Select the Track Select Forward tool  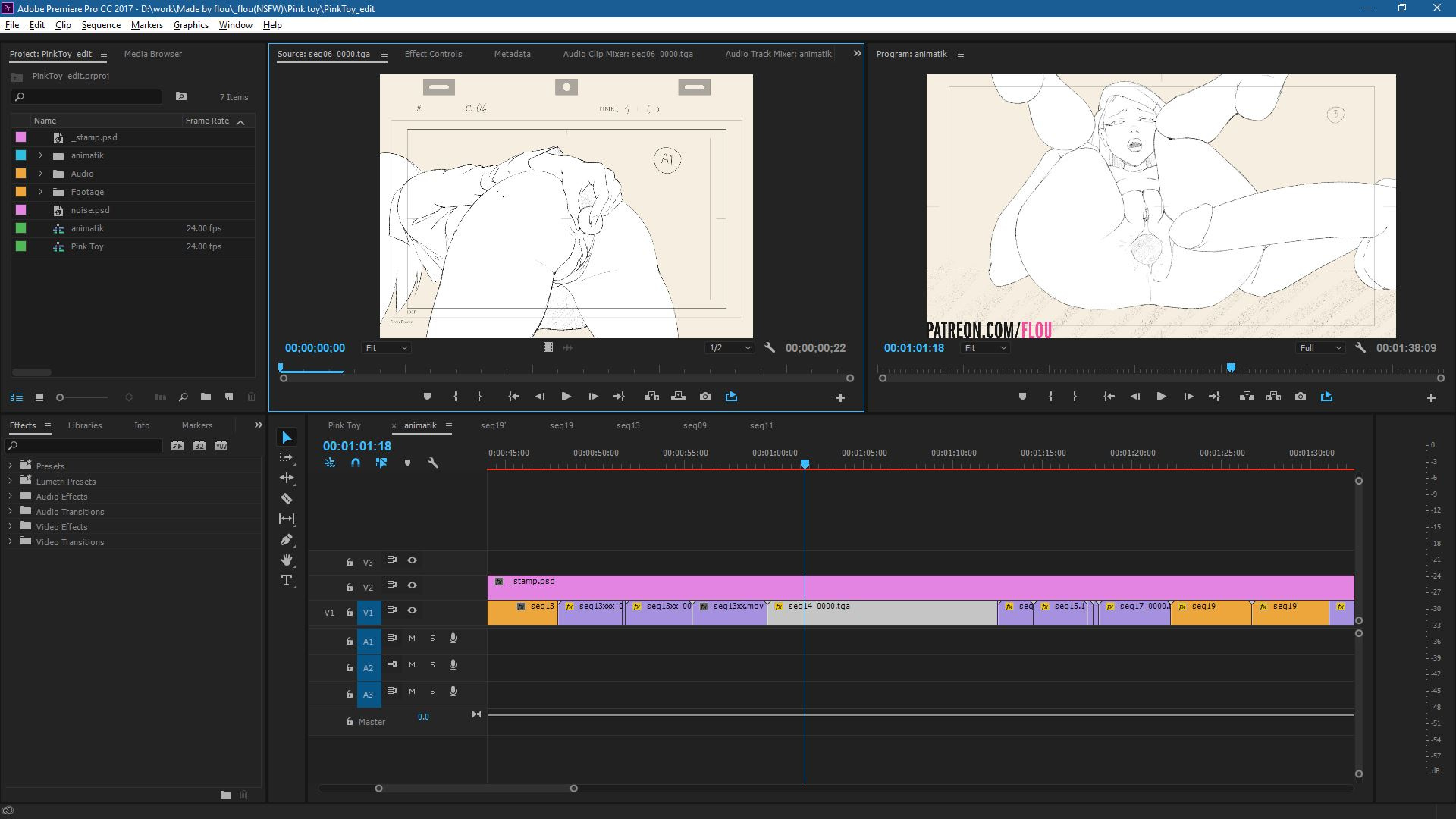287,457
